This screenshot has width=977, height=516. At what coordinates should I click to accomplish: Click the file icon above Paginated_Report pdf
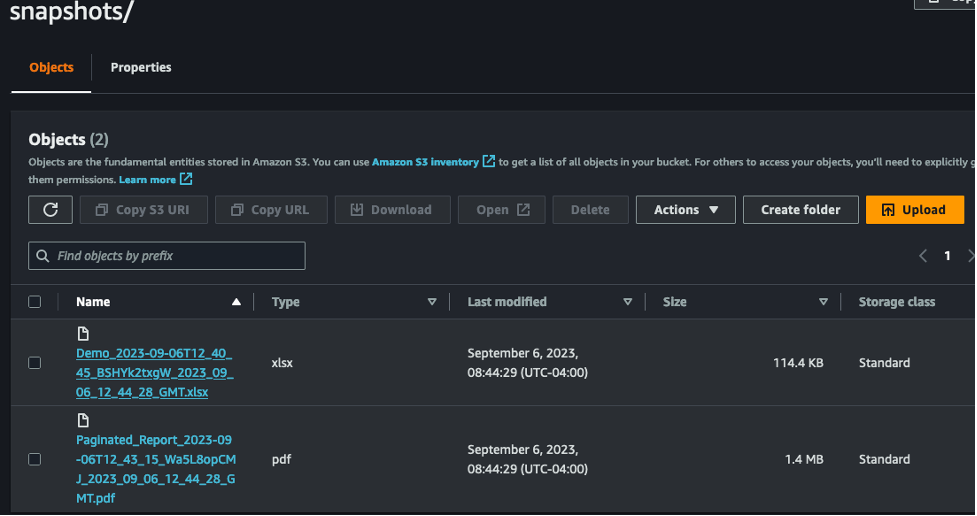[x=83, y=420]
